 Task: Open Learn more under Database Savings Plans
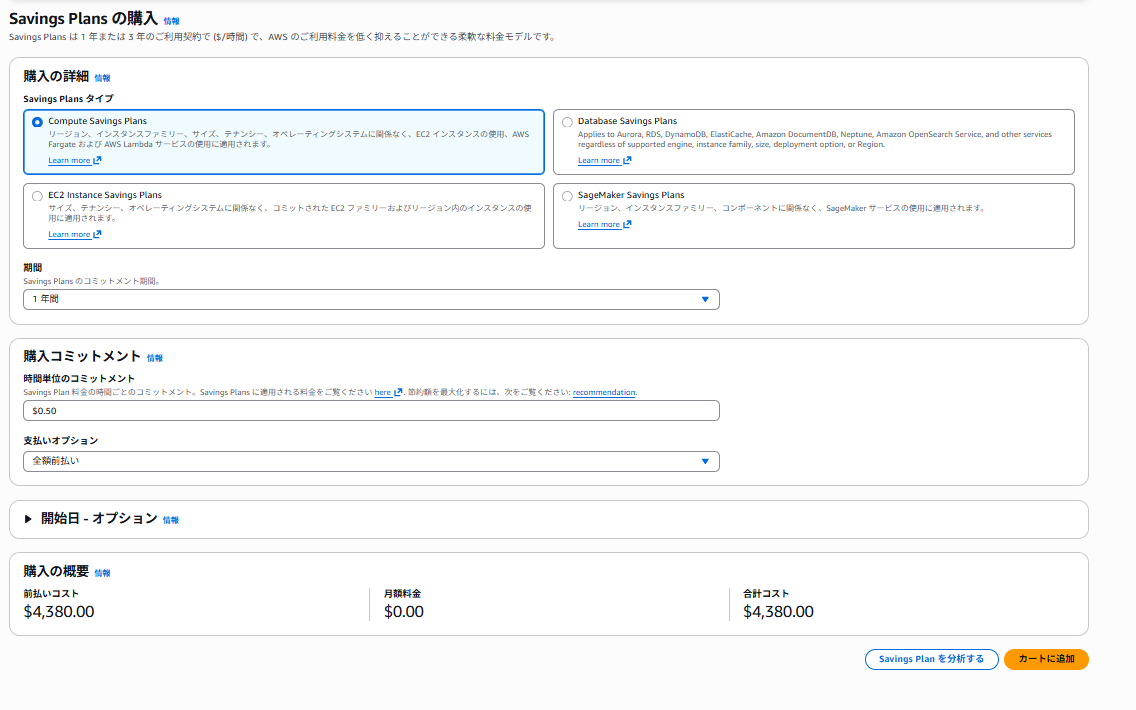[x=598, y=161]
